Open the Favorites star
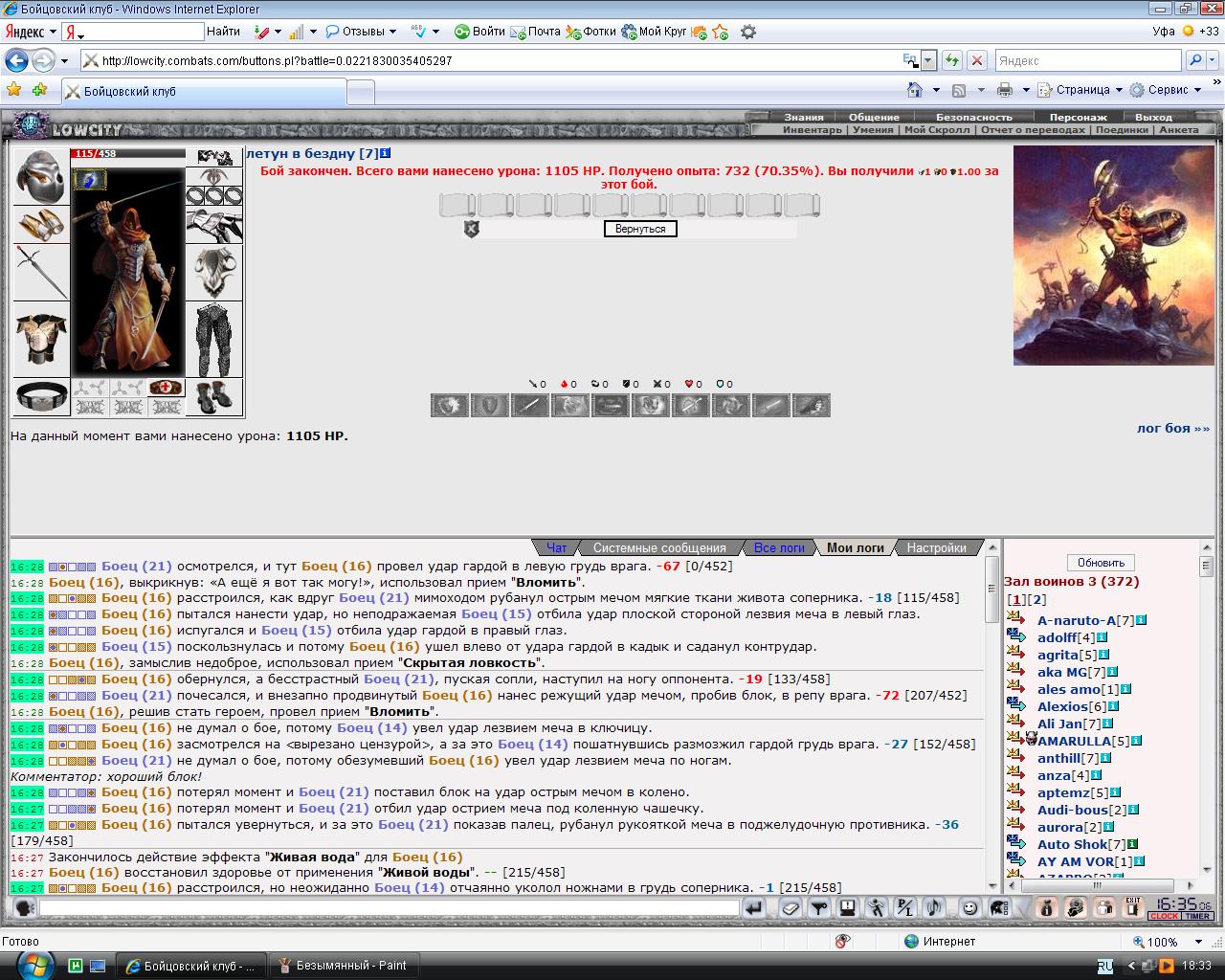1225x980 pixels. (13, 90)
